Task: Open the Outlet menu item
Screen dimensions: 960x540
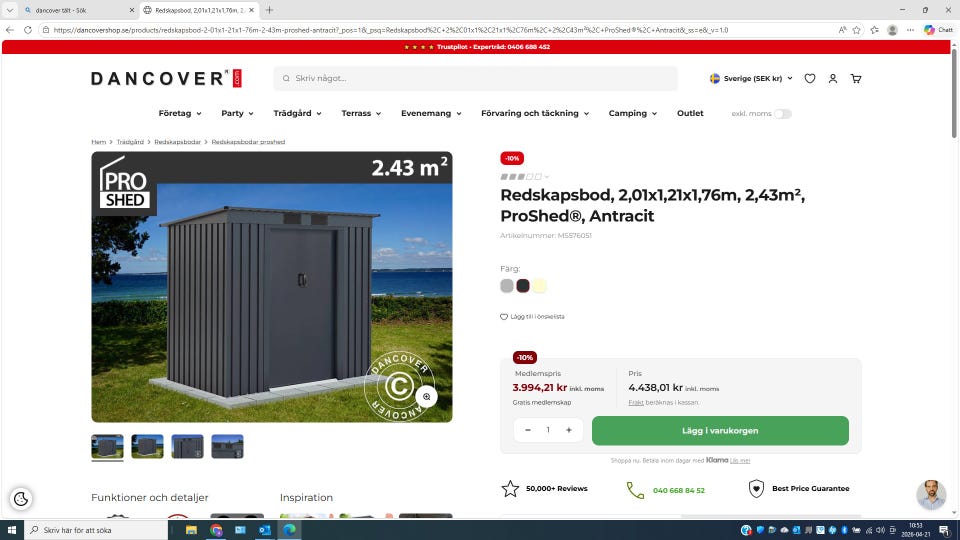Action: coord(690,114)
